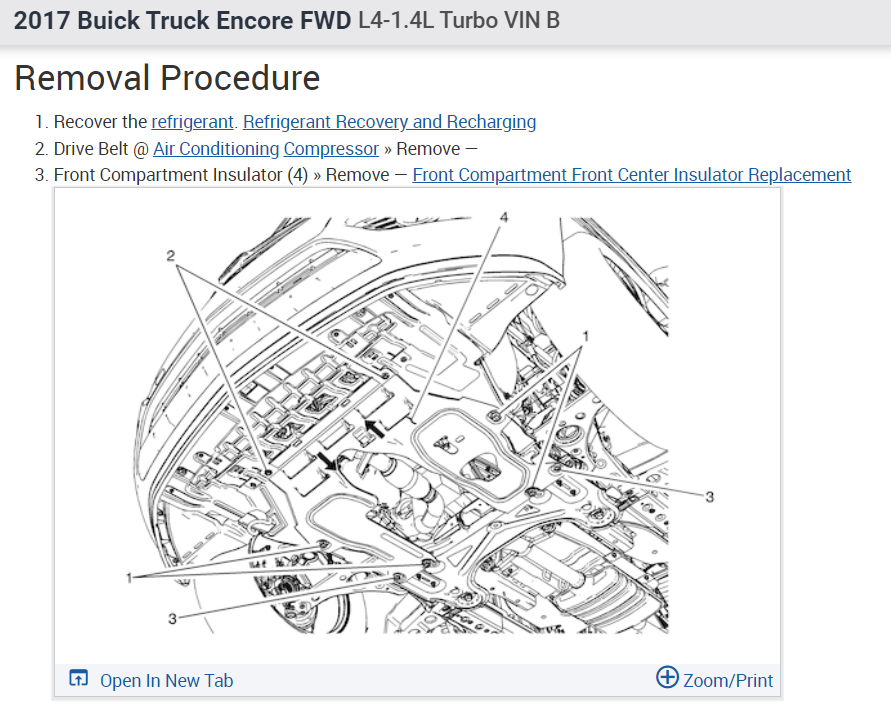Click the 'Recover the' text in step 1
Image resolution: width=891 pixels, height=704 pixels.
pyautogui.click(x=100, y=122)
